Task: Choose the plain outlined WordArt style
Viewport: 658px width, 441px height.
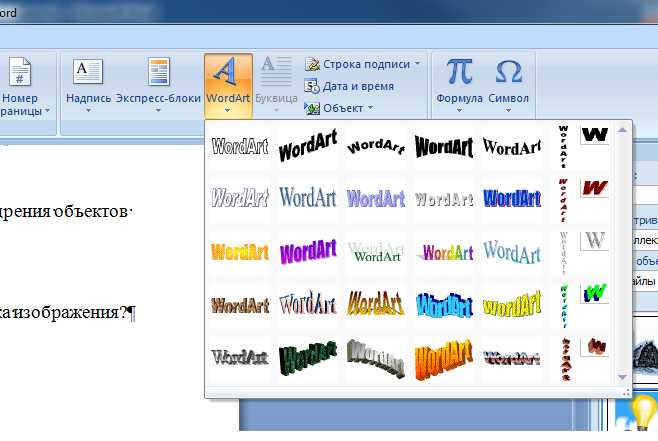Action: pyautogui.click(x=240, y=147)
